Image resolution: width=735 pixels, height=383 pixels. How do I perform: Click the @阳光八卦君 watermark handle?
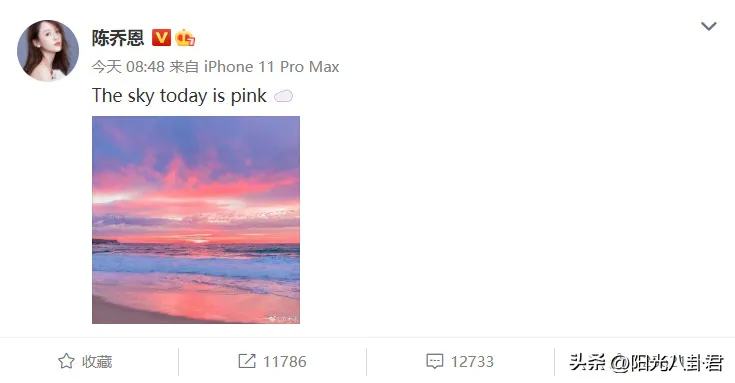pos(667,363)
